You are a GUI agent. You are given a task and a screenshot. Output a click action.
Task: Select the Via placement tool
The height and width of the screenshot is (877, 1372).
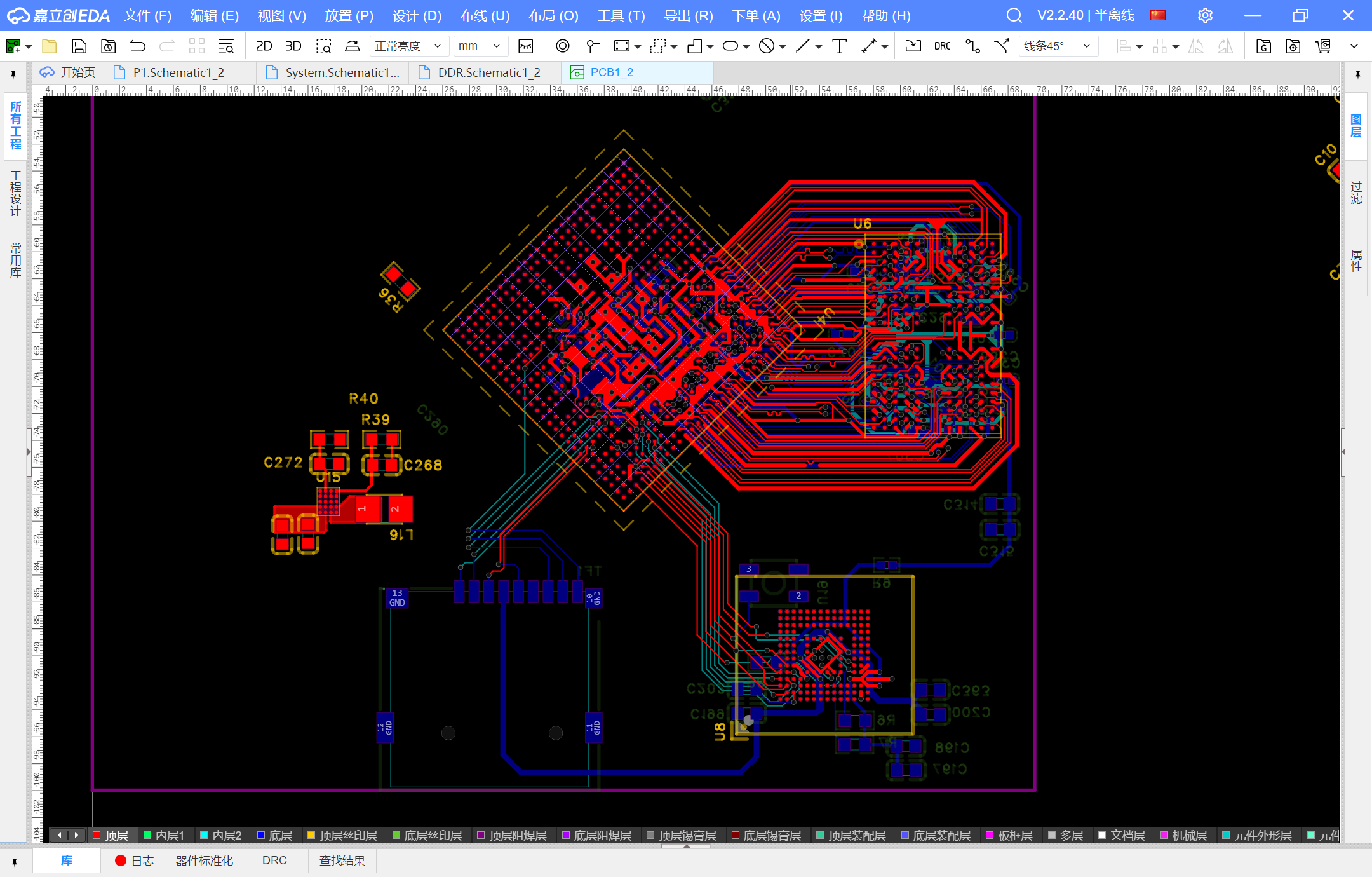pyautogui.click(x=562, y=46)
